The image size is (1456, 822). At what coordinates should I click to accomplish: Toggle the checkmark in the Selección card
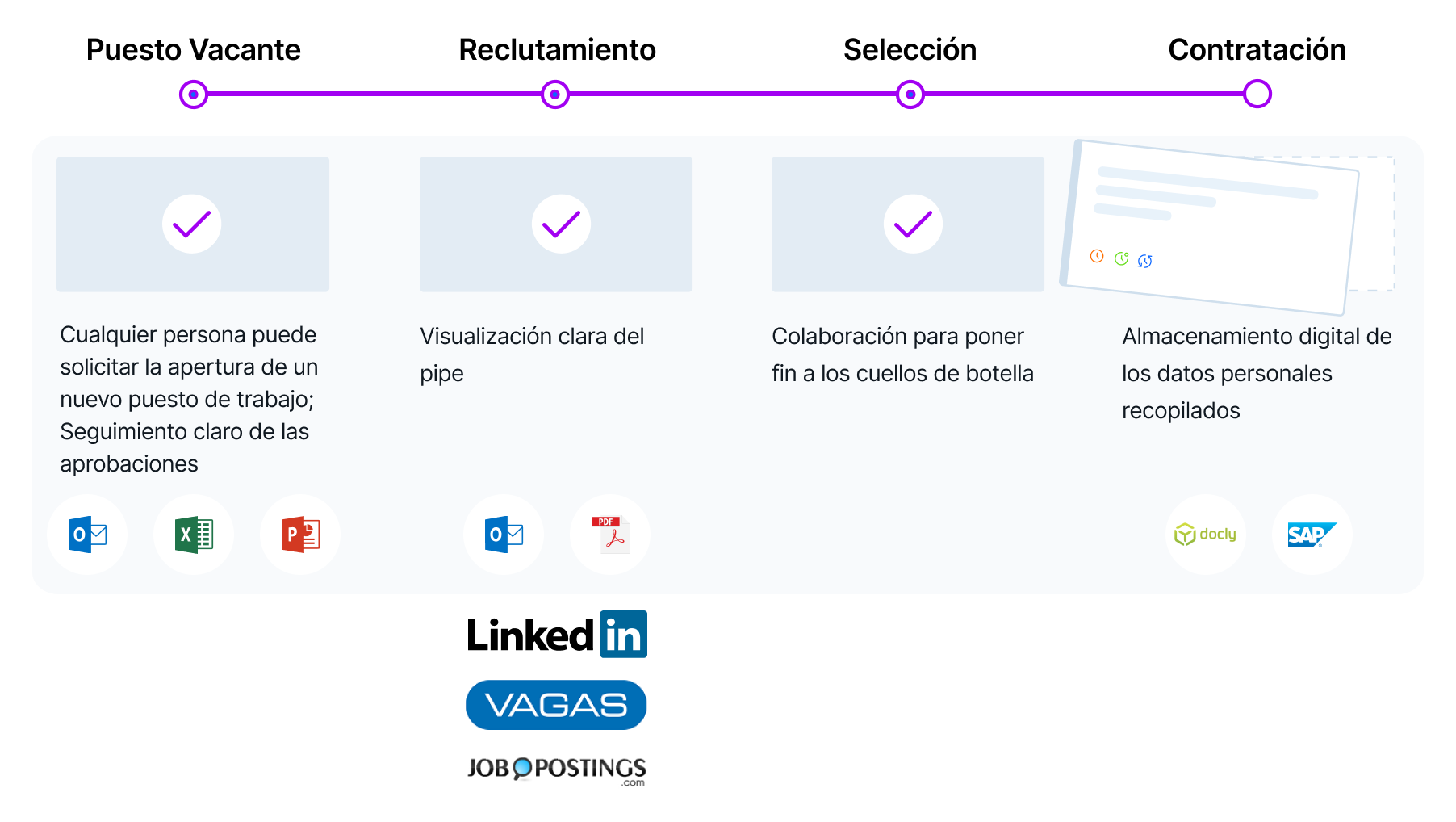point(913,224)
